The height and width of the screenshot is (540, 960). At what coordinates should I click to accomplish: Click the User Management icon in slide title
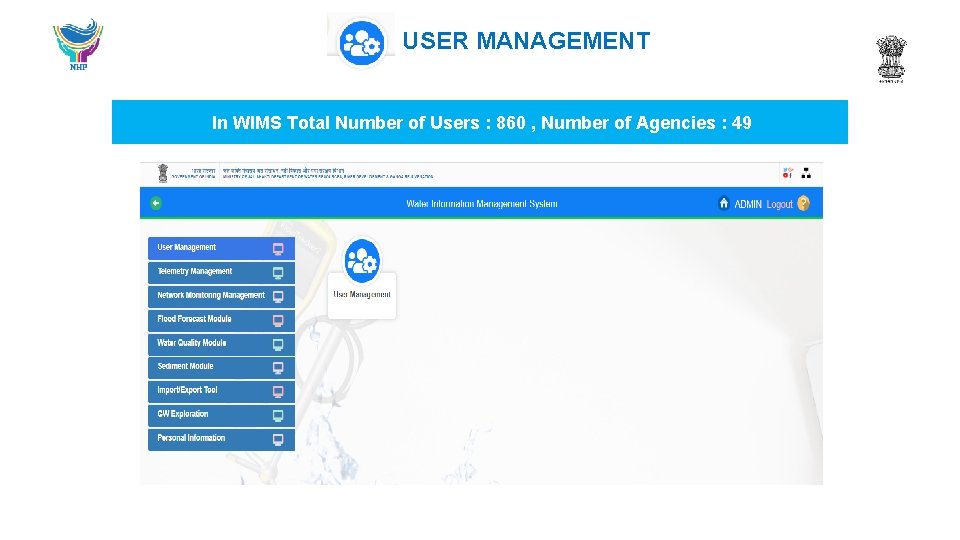point(361,42)
